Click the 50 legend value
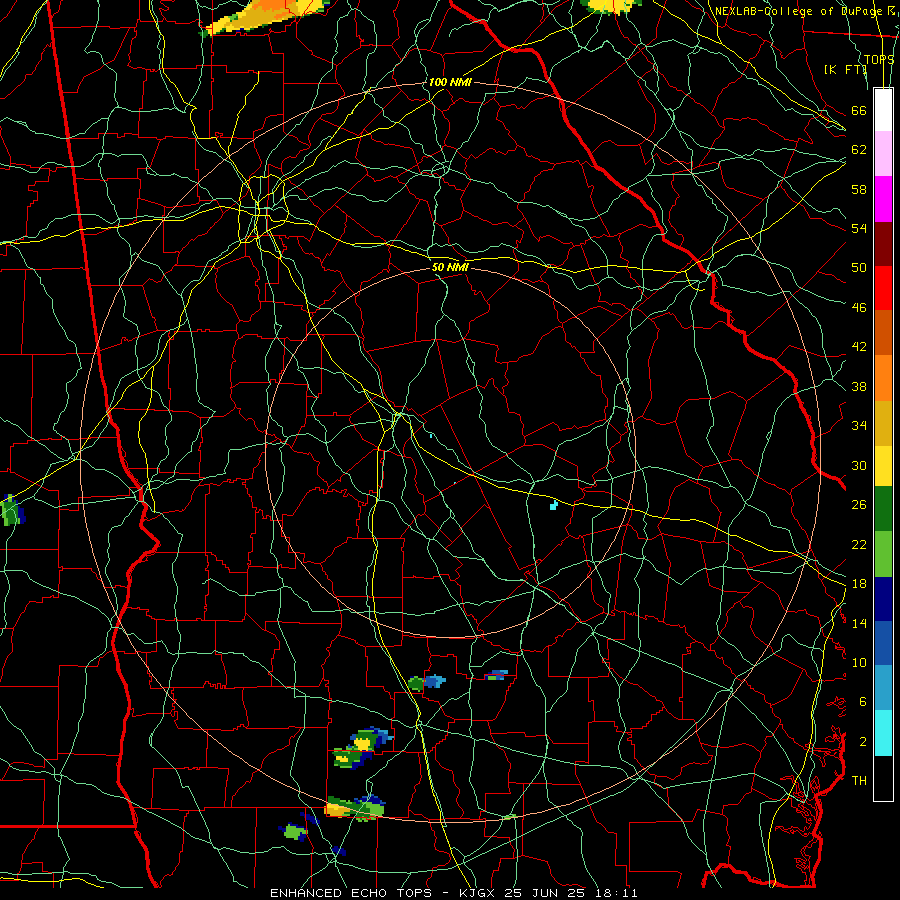The height and width of the screenshot is (900, 900). [x=859, y=267]
